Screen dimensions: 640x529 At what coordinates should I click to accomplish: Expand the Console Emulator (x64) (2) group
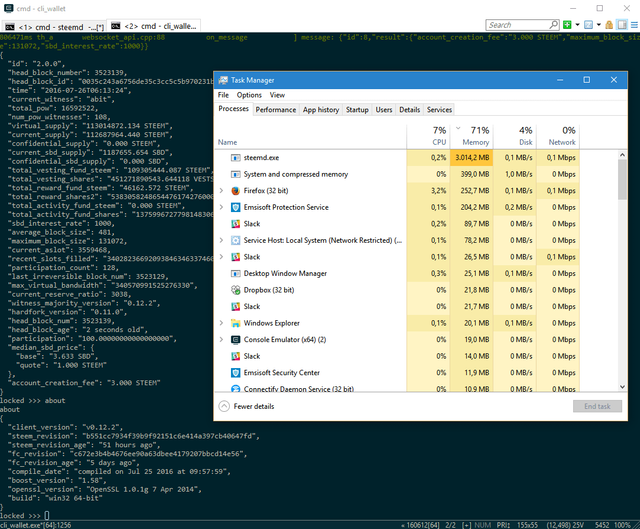pos(222,340)
